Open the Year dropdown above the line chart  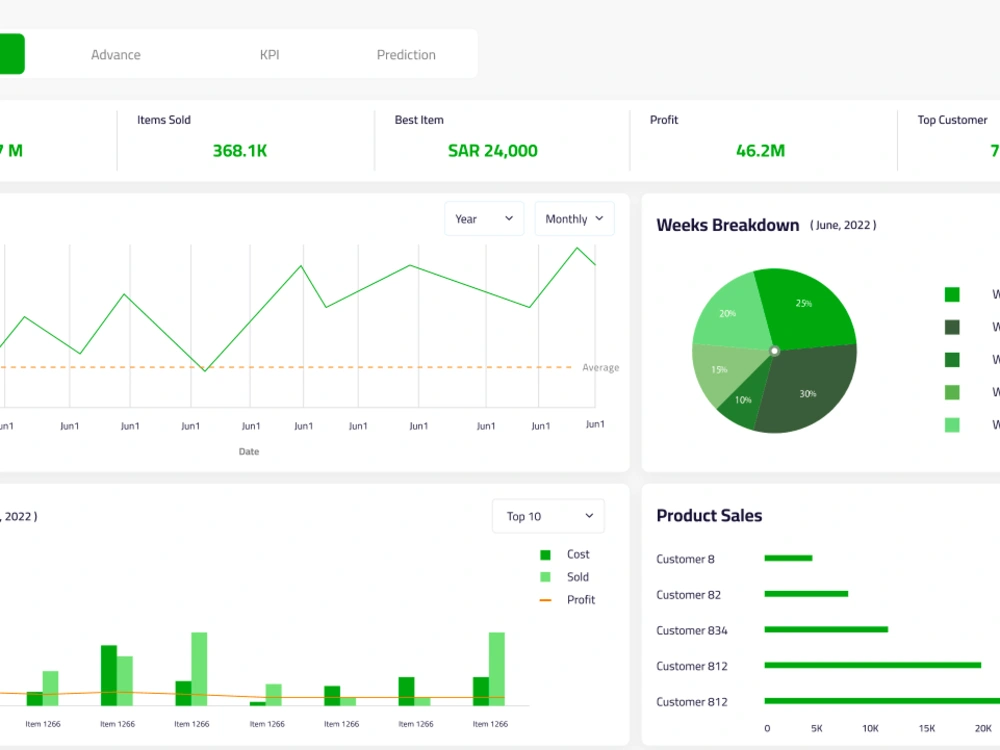coord(484,218)
